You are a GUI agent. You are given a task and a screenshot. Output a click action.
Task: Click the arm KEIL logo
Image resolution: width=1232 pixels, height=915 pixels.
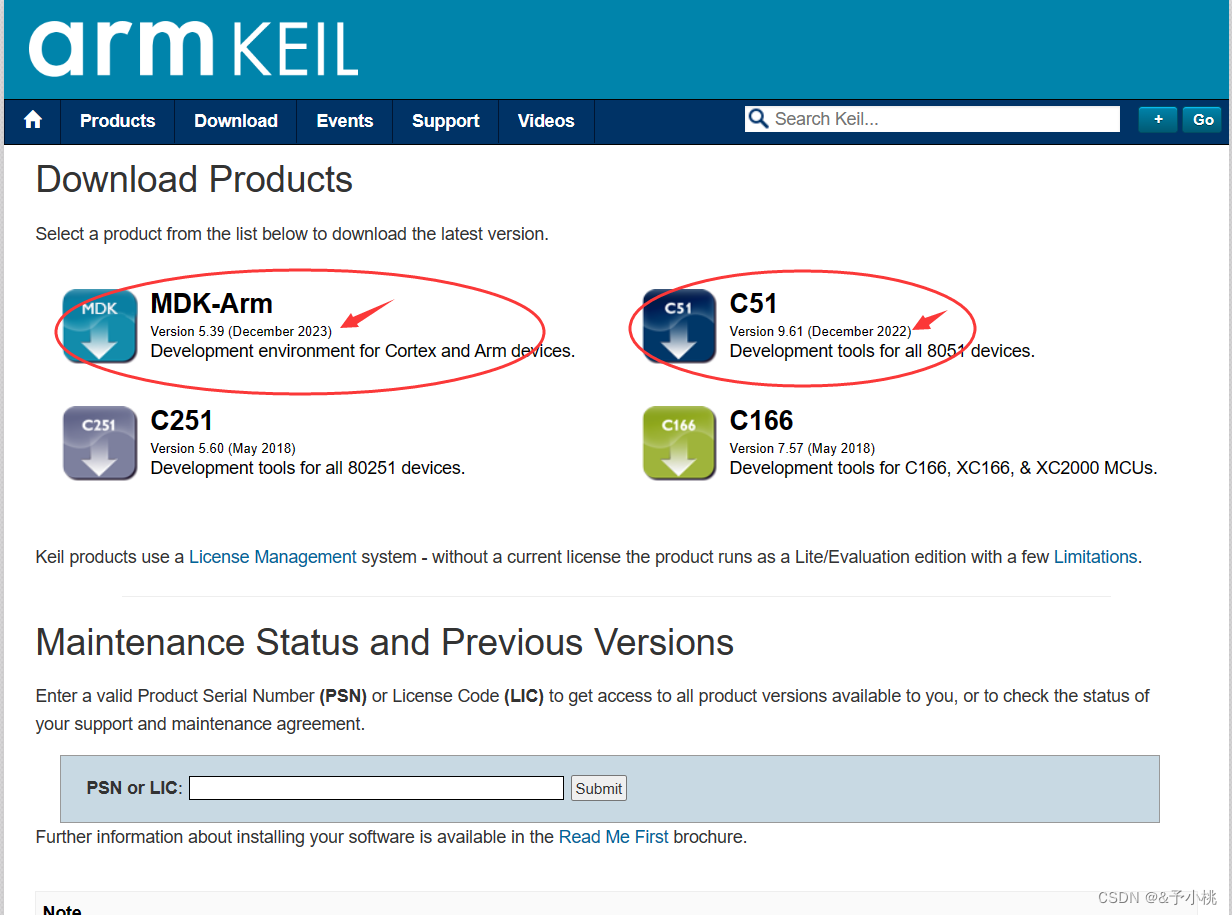point(190,49)
